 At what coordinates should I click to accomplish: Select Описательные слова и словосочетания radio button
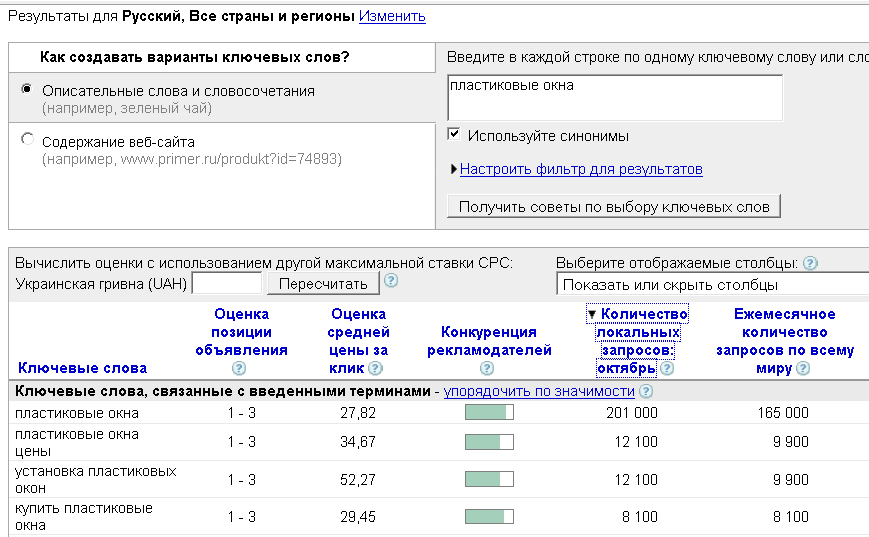27,90
